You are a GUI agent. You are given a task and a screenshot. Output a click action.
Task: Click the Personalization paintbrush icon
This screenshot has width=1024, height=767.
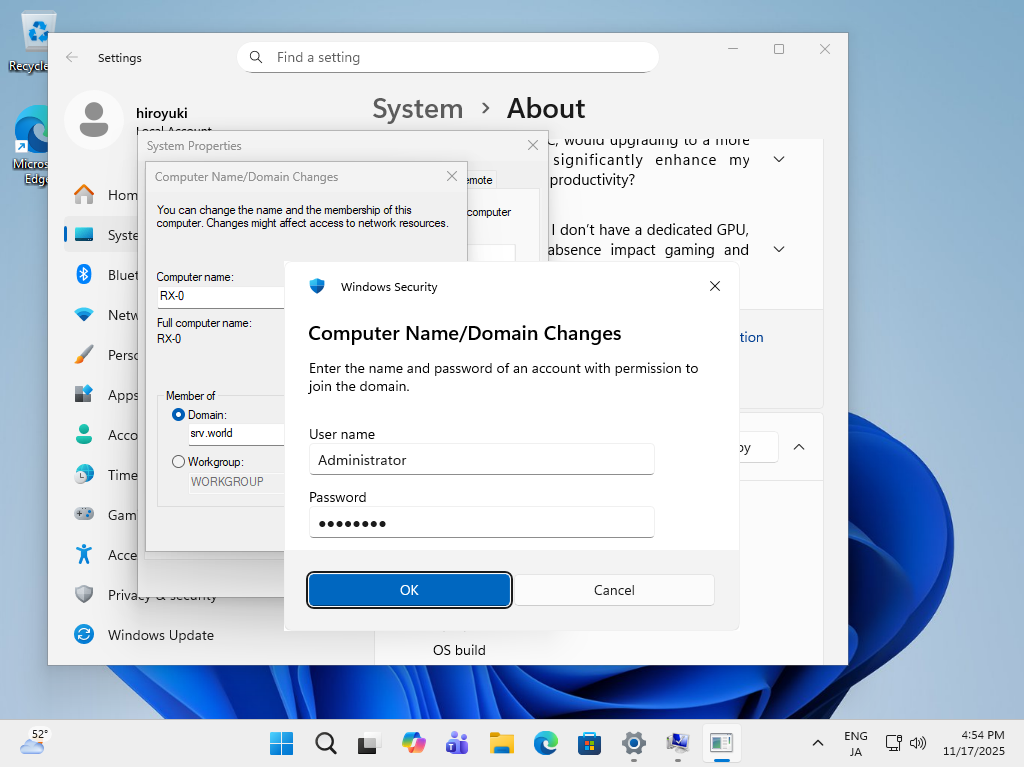85,355
